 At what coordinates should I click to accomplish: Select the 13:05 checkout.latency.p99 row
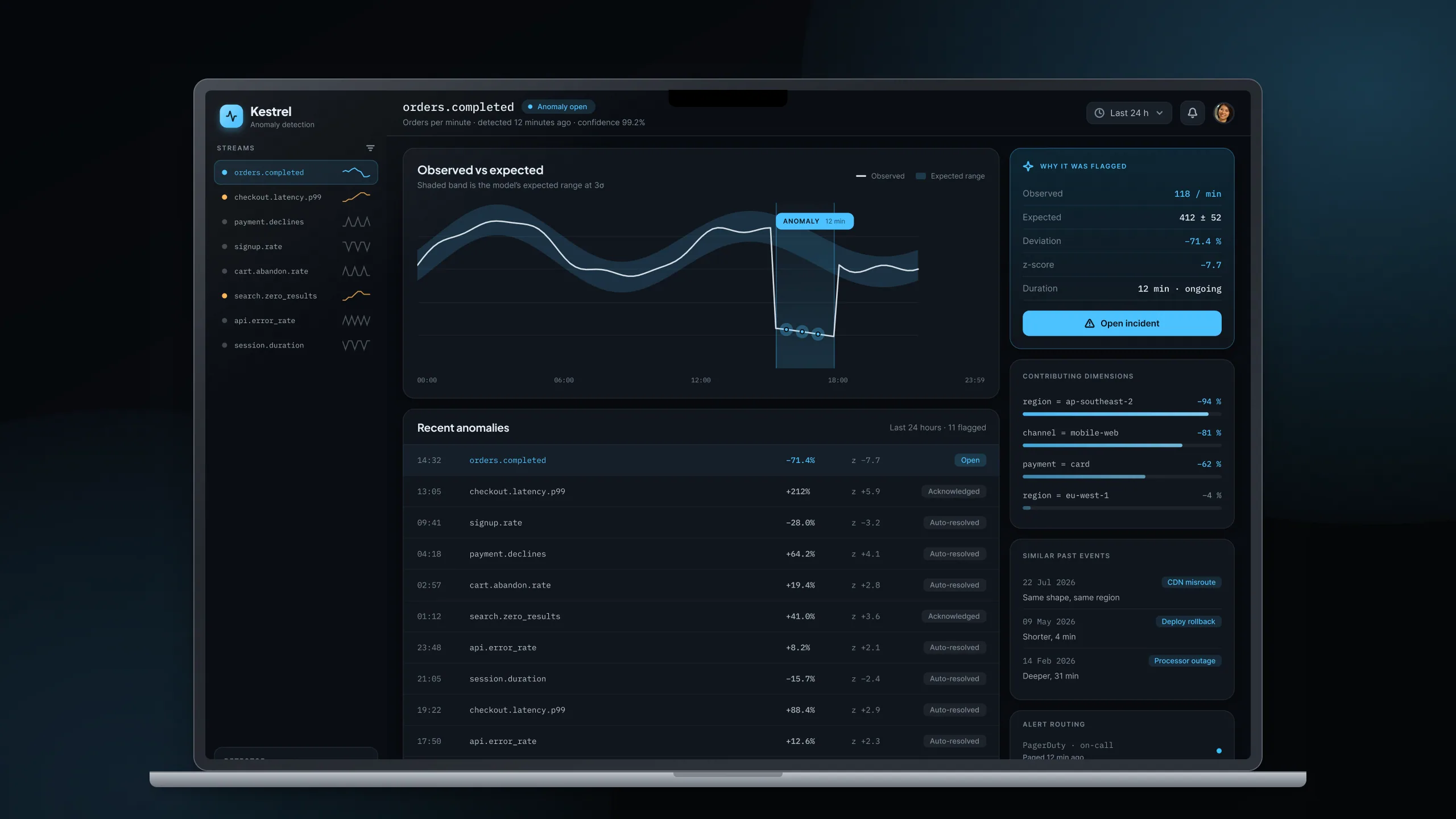pyautogui.click(x=701, y=491)
